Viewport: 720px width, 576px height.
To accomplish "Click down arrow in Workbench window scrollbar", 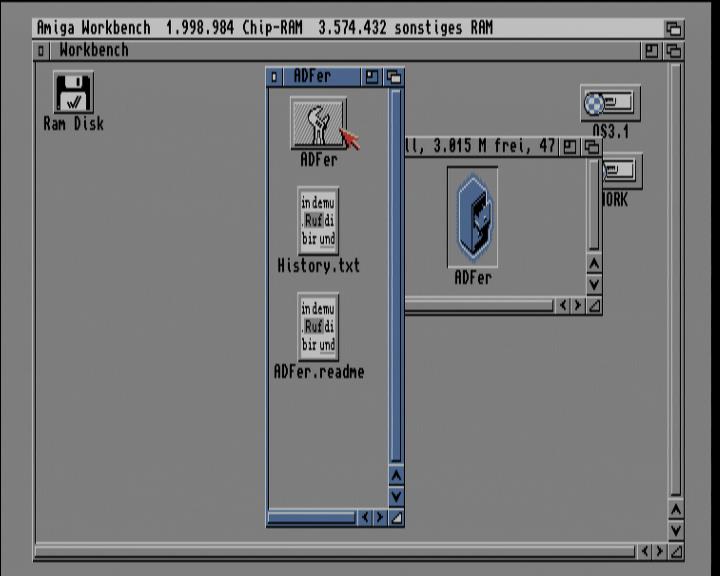I will point(675,531).
